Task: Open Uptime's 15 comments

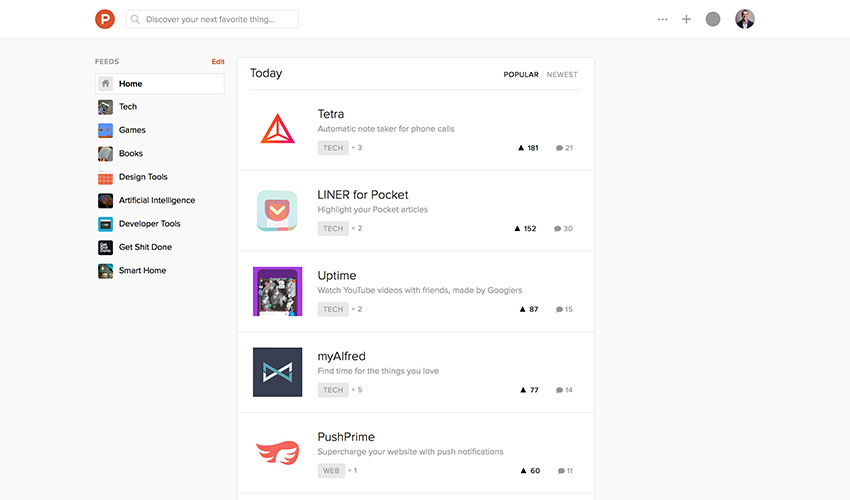Action: pyautogui.click(x=564, y=309)
